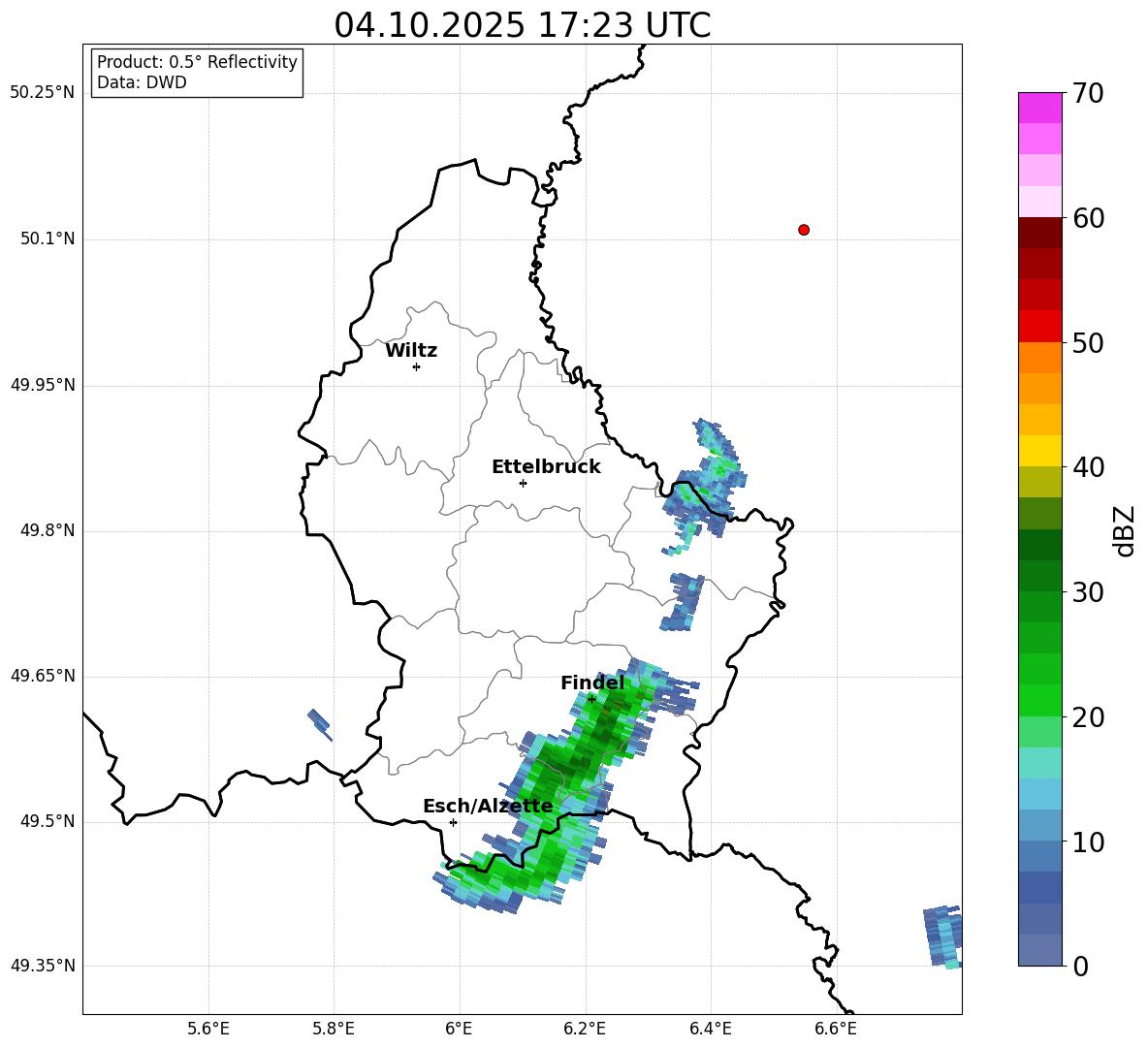Click the magenta colorbar segment below 70

click(1039, 108)
